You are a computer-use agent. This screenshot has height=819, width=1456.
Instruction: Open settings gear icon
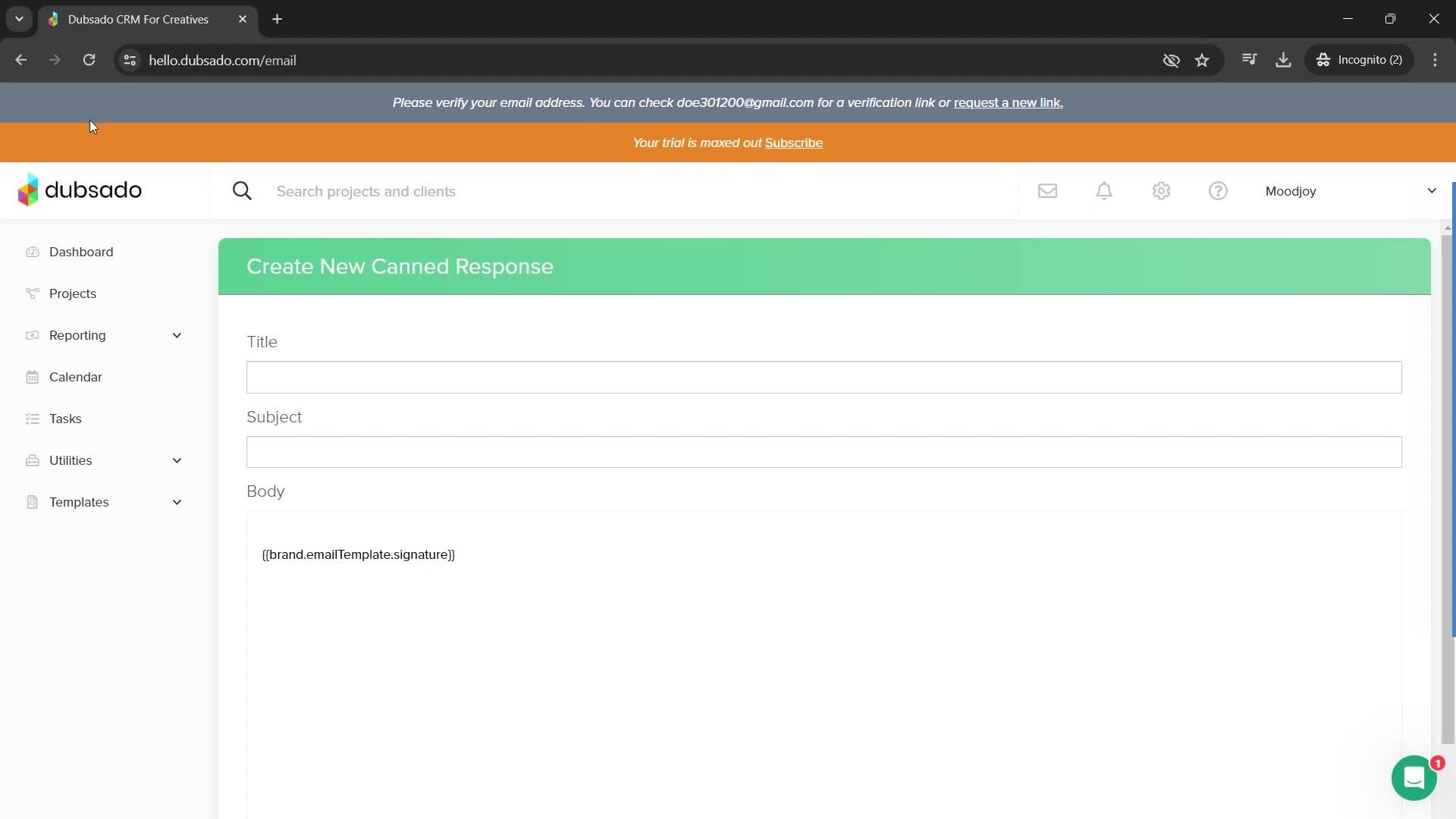pyautogui.click(x=1161, y=191)
